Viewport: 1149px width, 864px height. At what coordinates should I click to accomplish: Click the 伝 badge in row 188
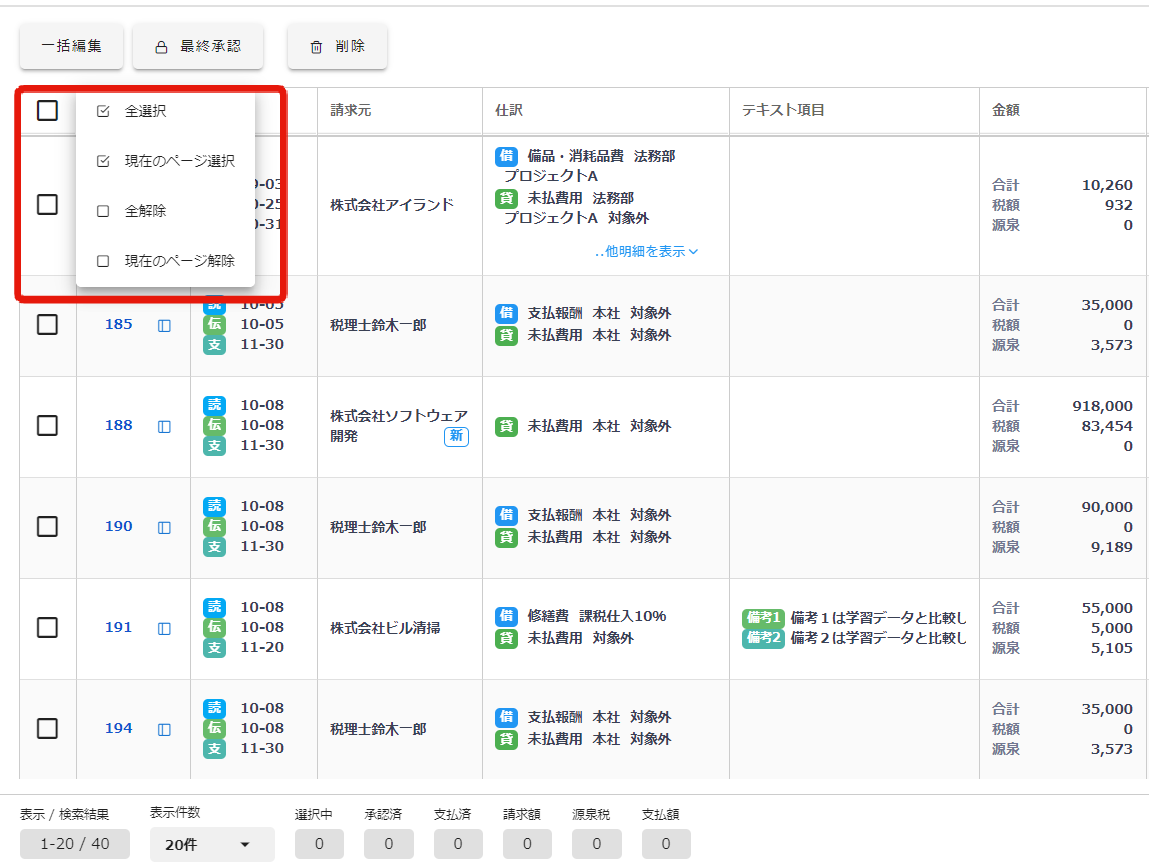(214, 426)
